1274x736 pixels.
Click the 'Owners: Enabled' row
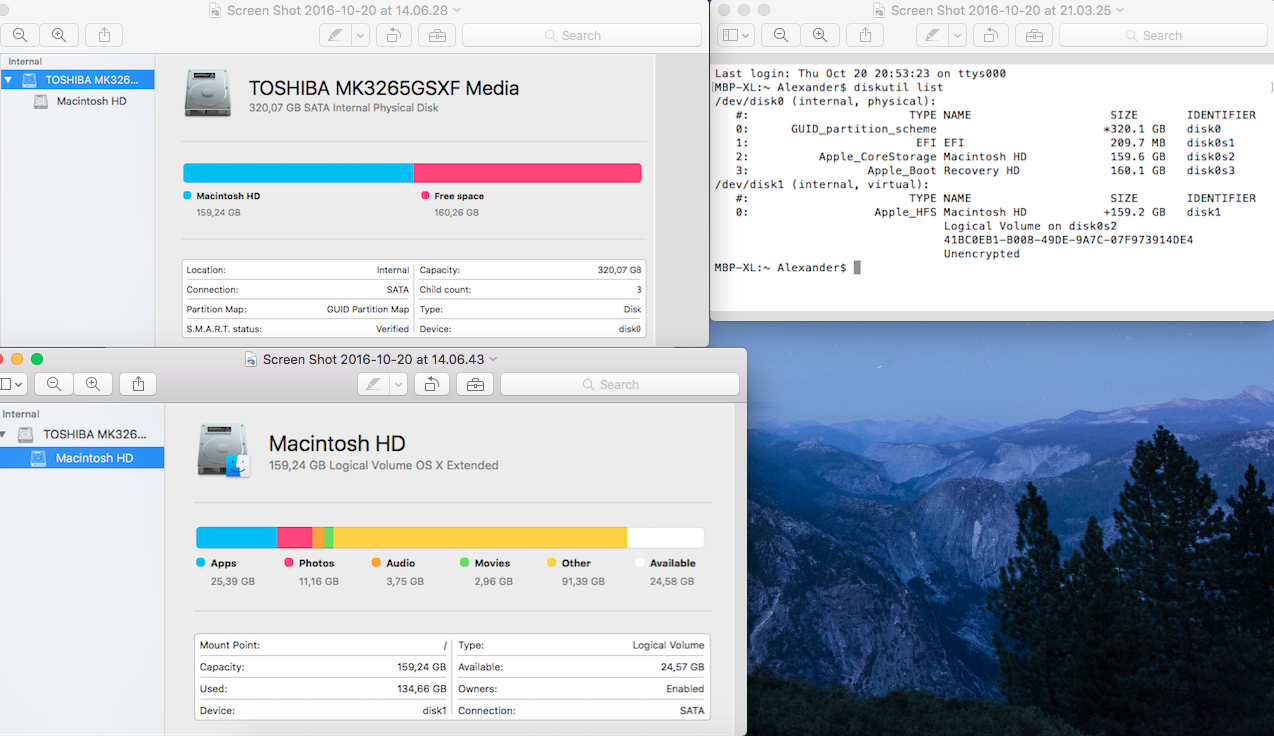(x=581, y=689)
